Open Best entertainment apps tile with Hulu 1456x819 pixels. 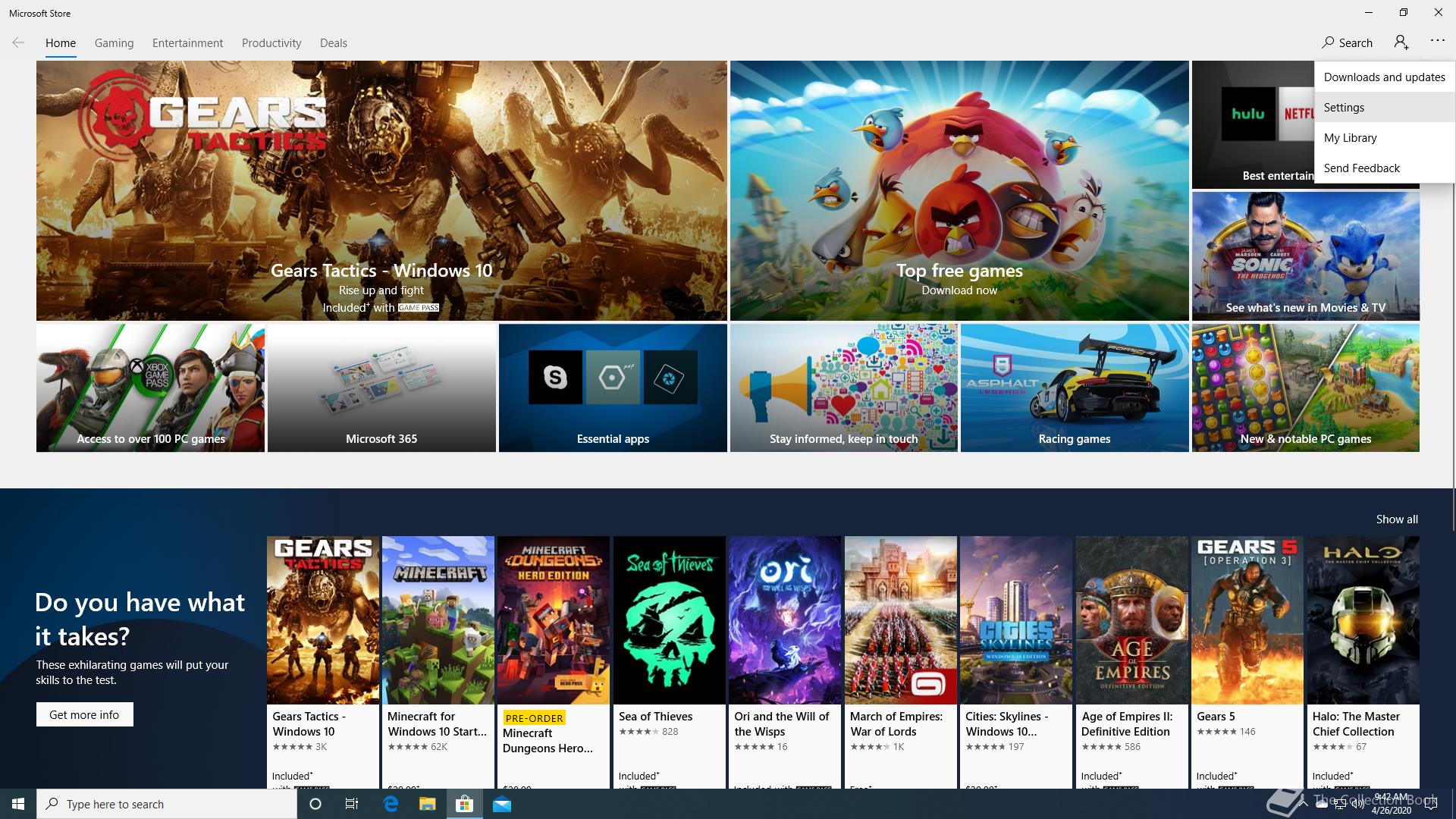pyautogui.click(x=1253, y=125)
